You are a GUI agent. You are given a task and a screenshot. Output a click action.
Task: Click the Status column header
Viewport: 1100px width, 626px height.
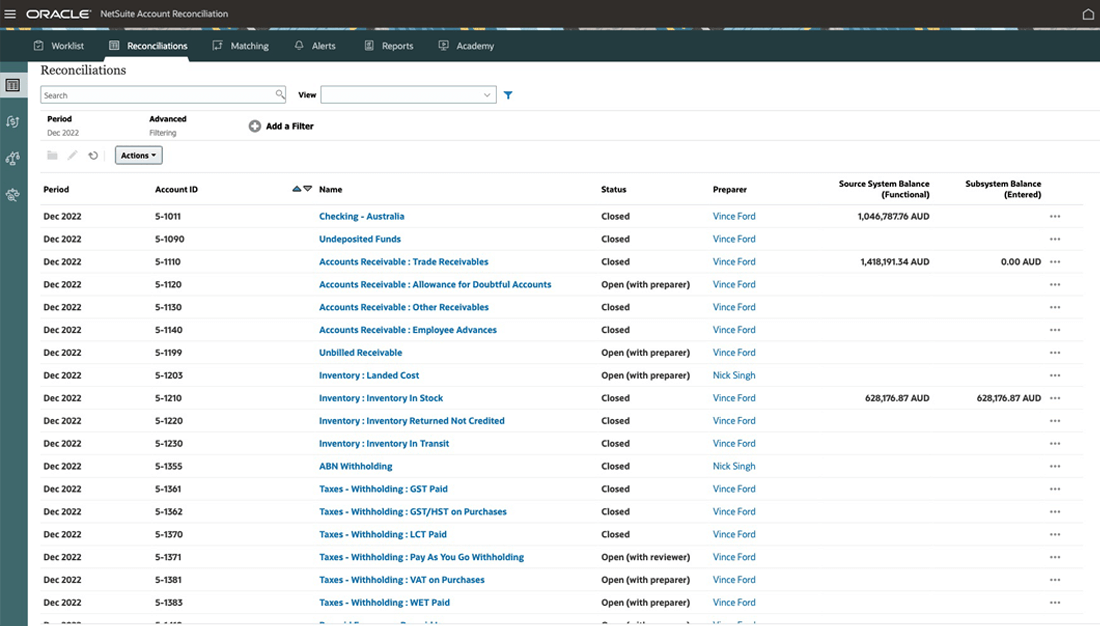(614, 189)
